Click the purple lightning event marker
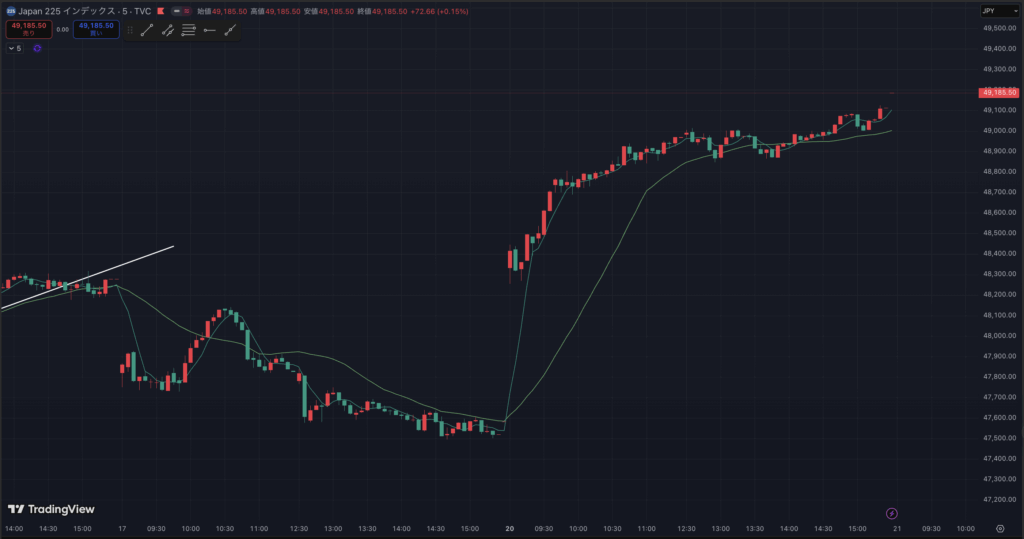 point(892,513)
